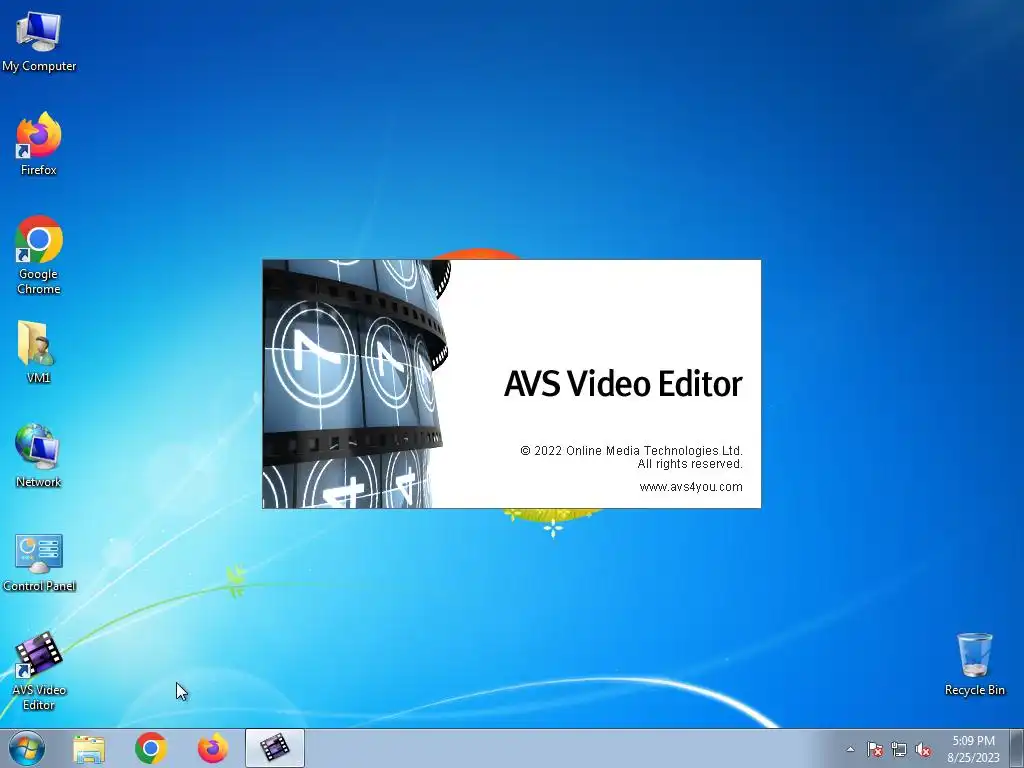The height and width of the screenshot is (768, 1024).
Task: Open the Action Center flag icon
Action: tap(875, 749)
